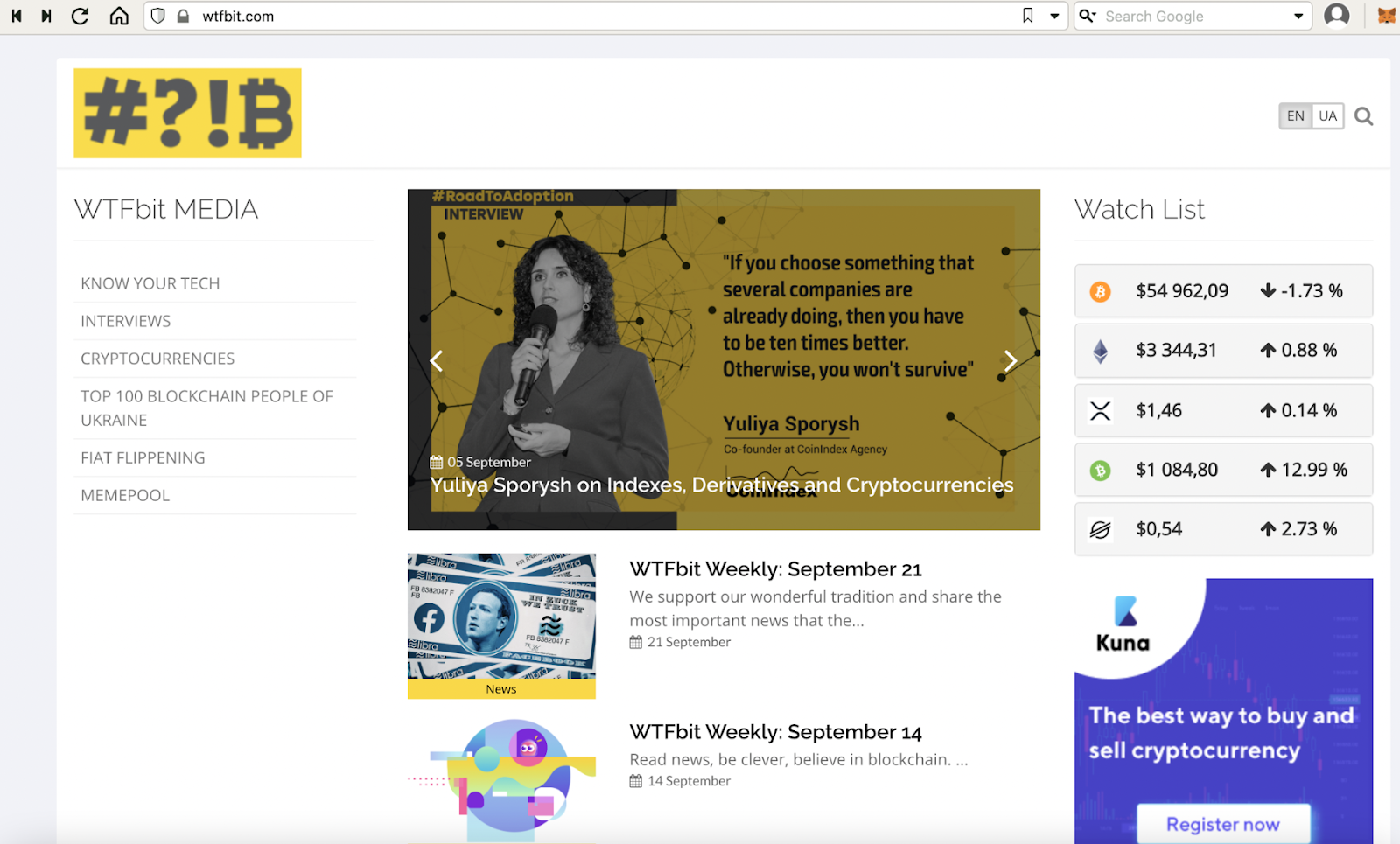Open the CRYPTOCURRENCIES section
1400x844 pixels.
157,359
